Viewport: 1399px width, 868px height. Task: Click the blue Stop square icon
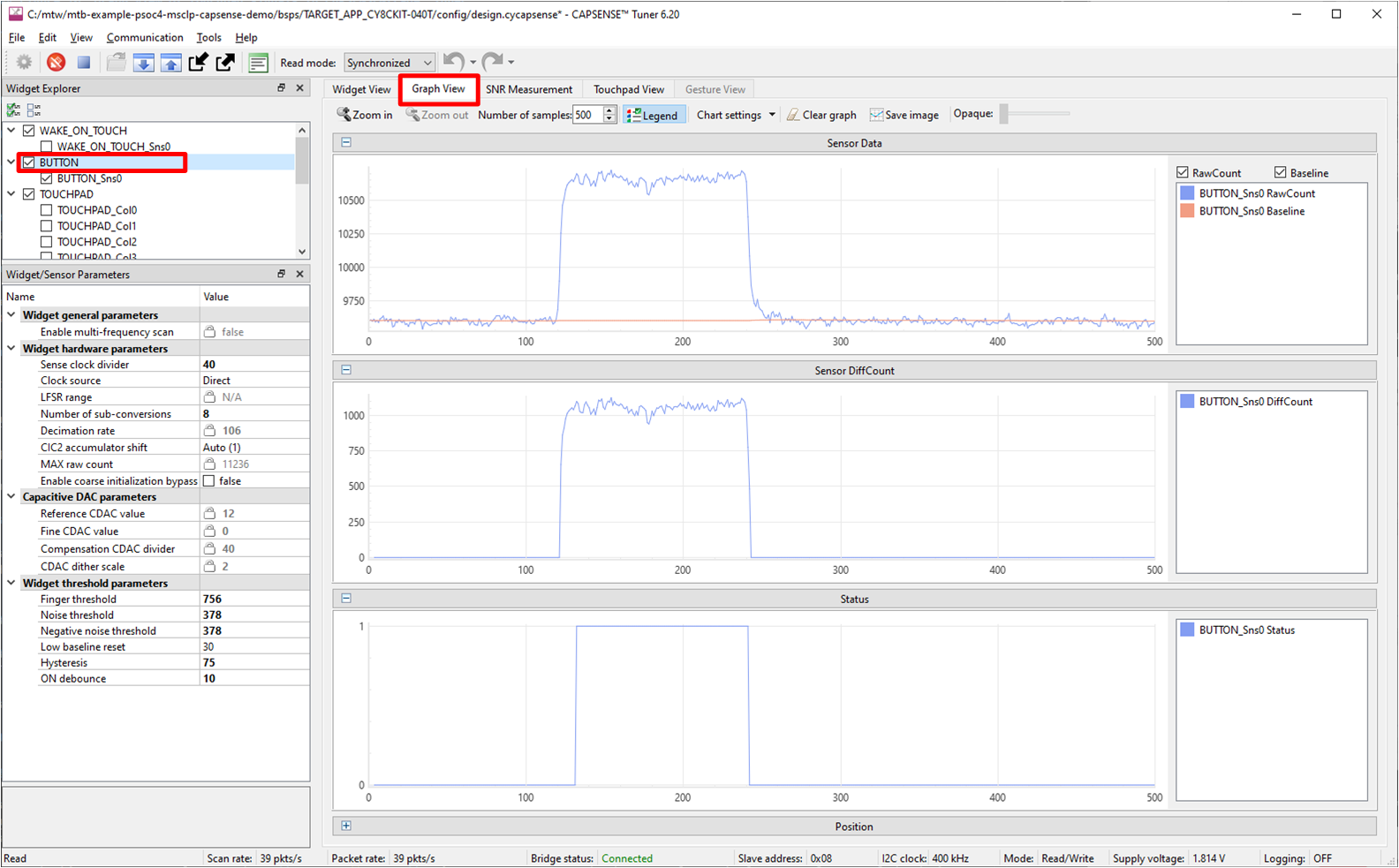pos(84,62)
